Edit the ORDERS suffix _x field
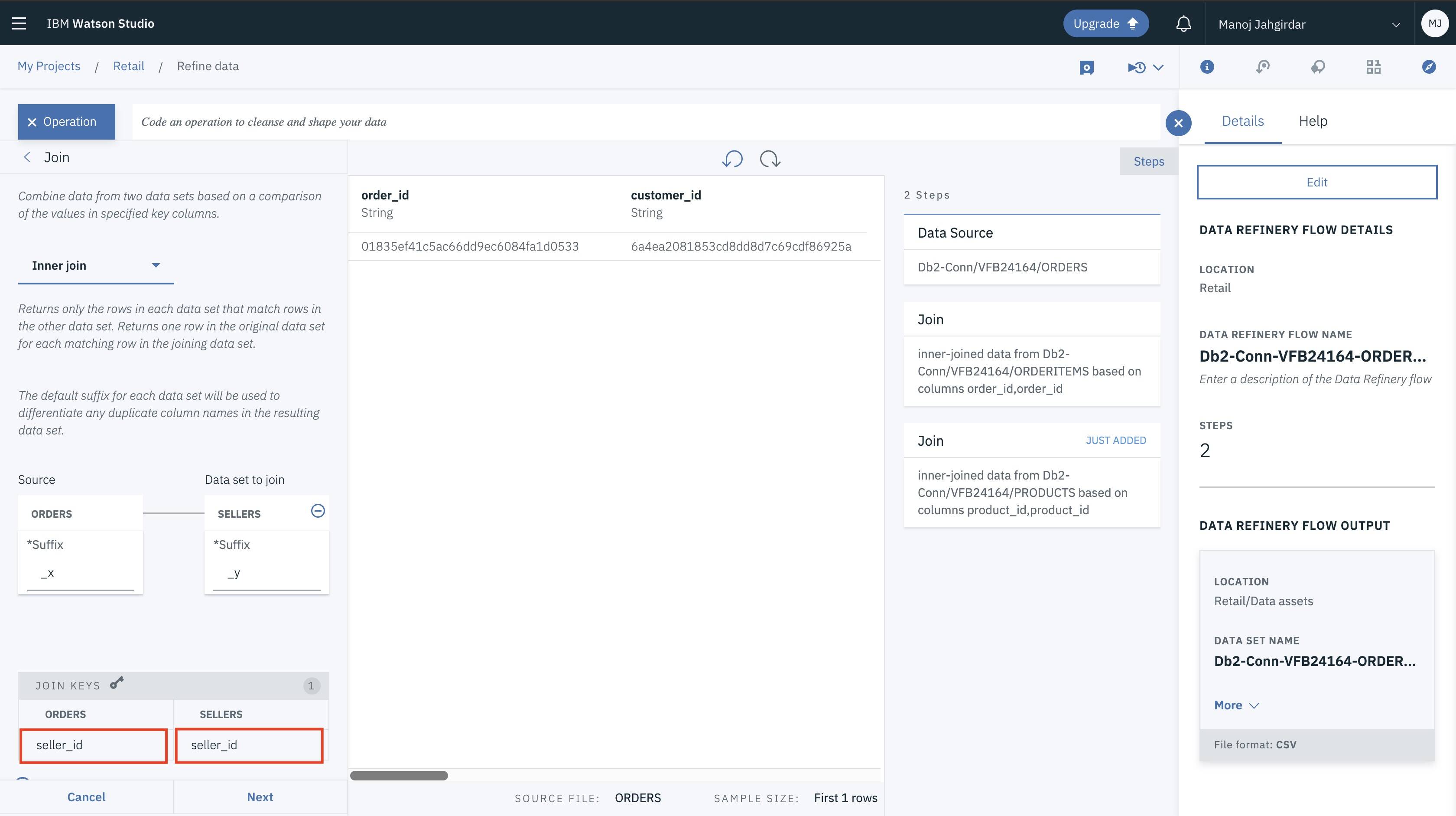Viewport: 1456px width, 816px height. point(80,573)
